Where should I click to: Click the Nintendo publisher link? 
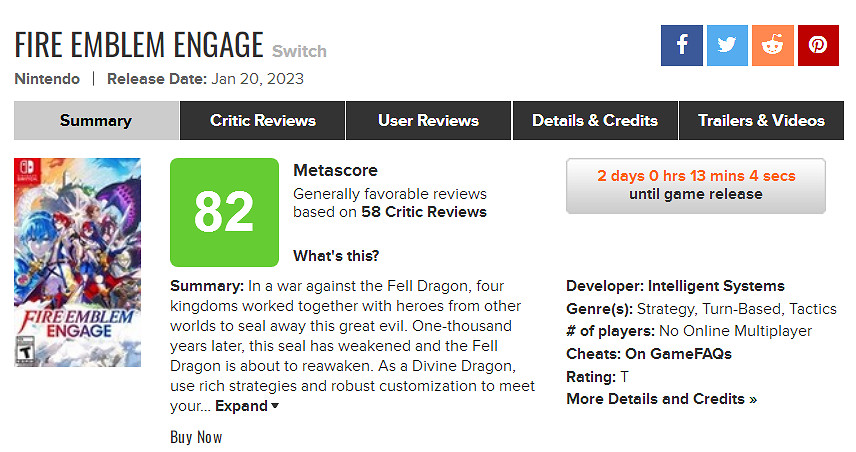(x=46, y=78)
